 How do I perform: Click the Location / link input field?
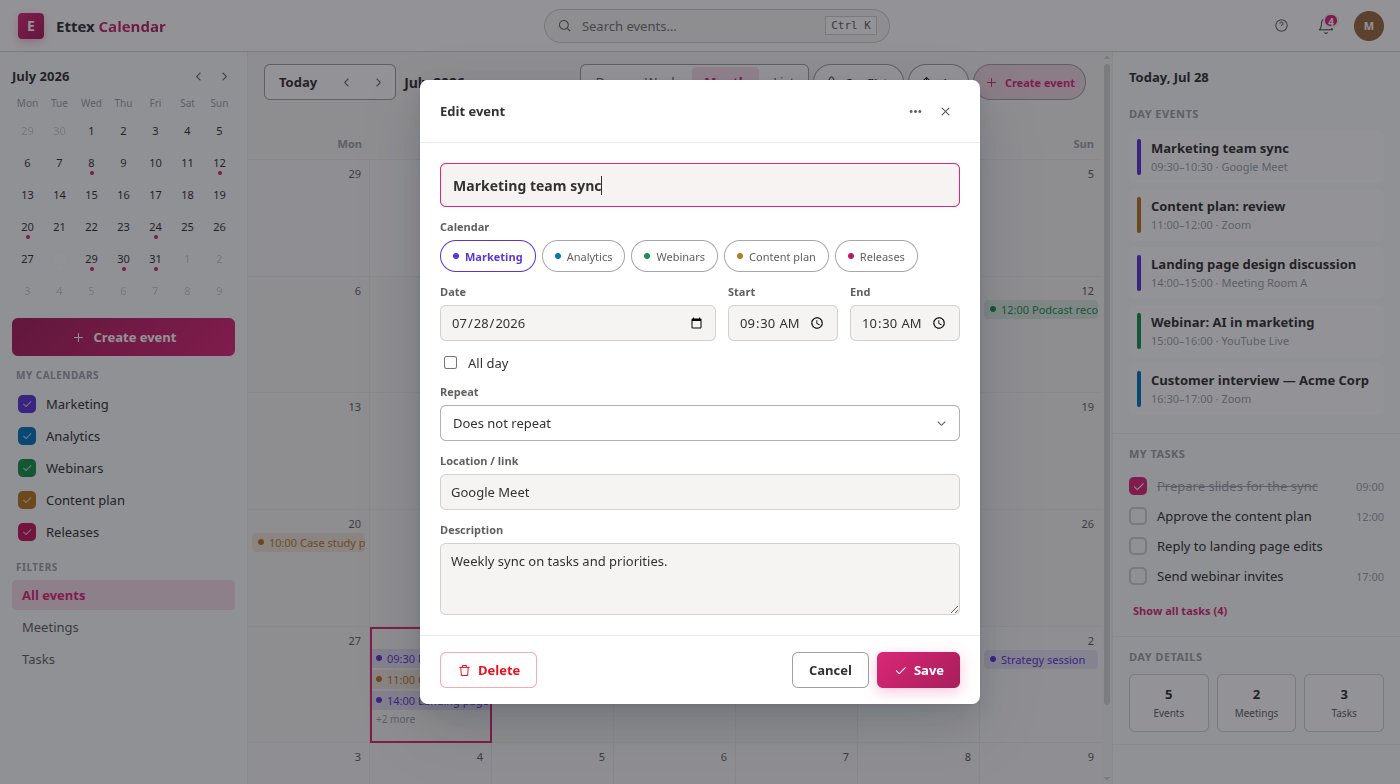(700, 492)
